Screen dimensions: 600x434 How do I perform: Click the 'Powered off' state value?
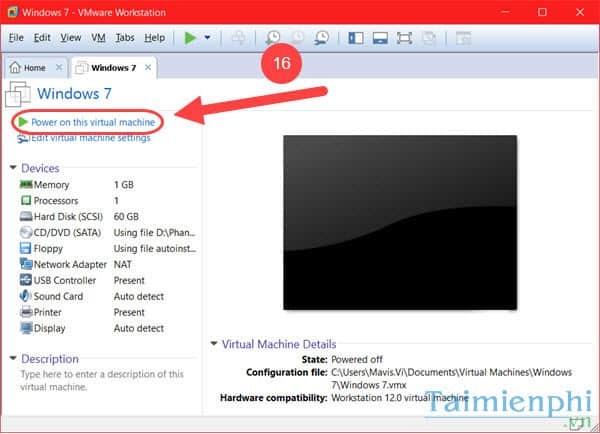click(x=357, y=359)
